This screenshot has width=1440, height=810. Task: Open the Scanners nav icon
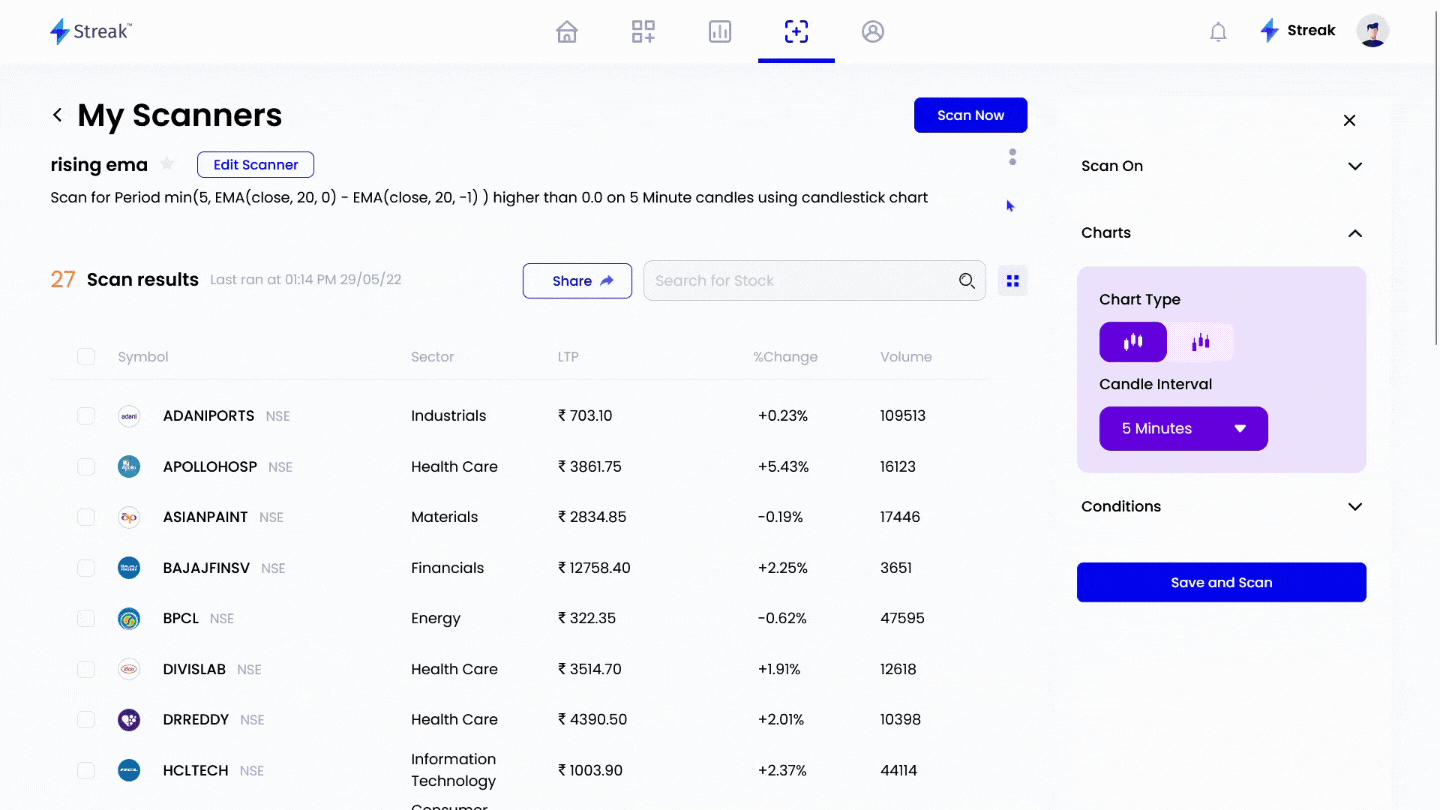[796, 32]
